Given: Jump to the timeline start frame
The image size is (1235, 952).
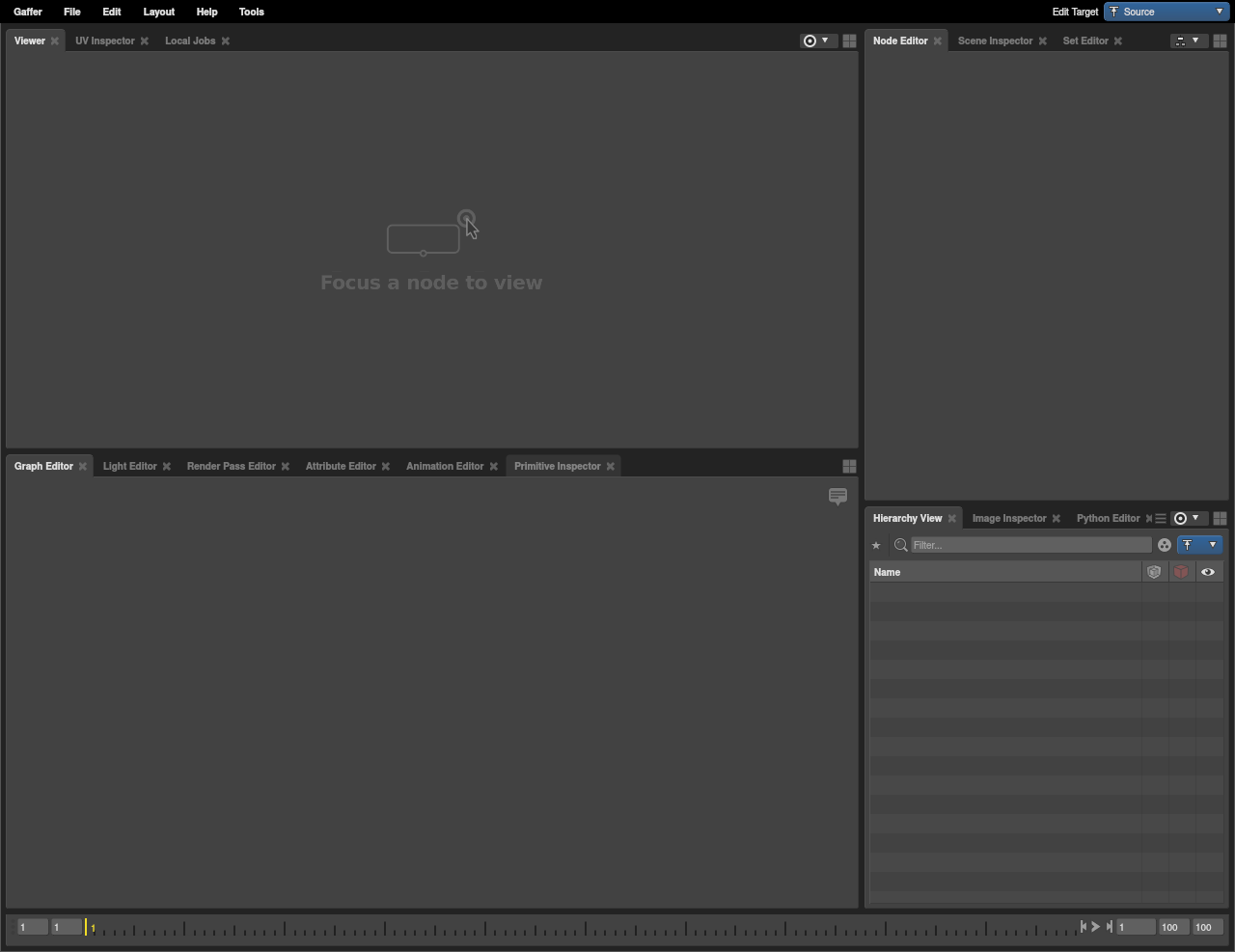Looking at the screenshot, I should click(x=1083, y=927).
